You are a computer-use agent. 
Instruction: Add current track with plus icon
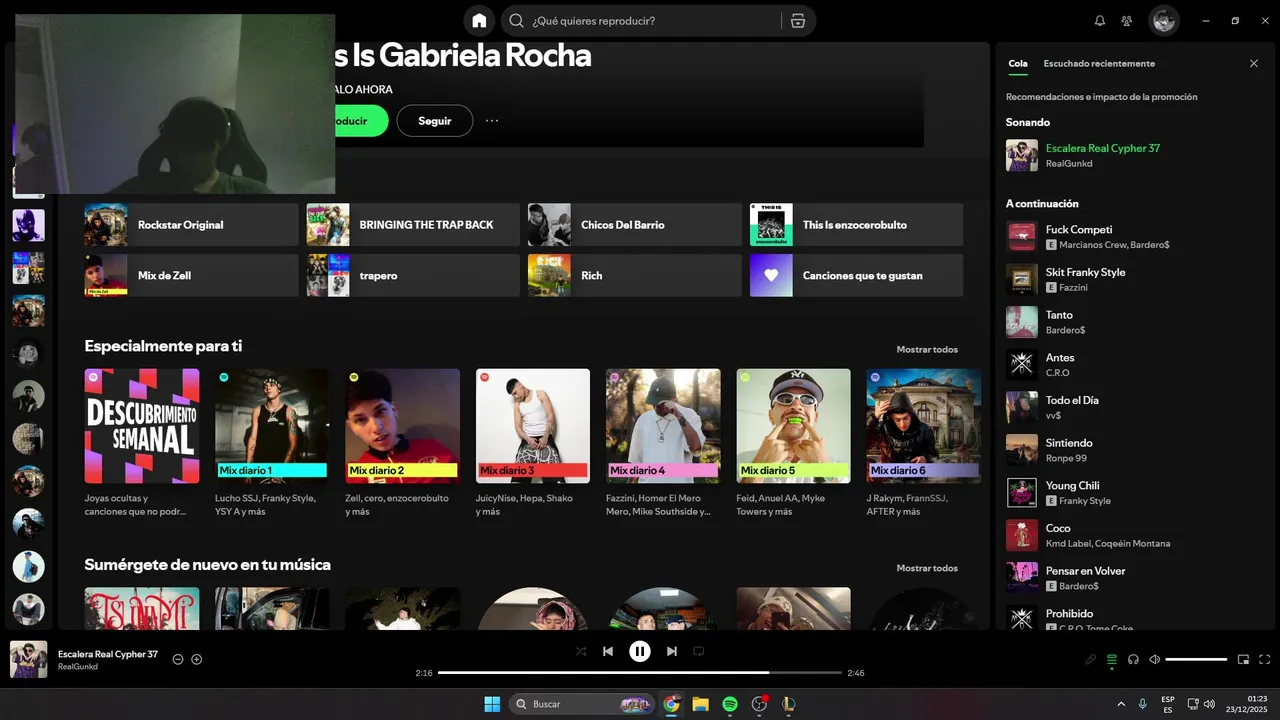(x=197, y=659)
